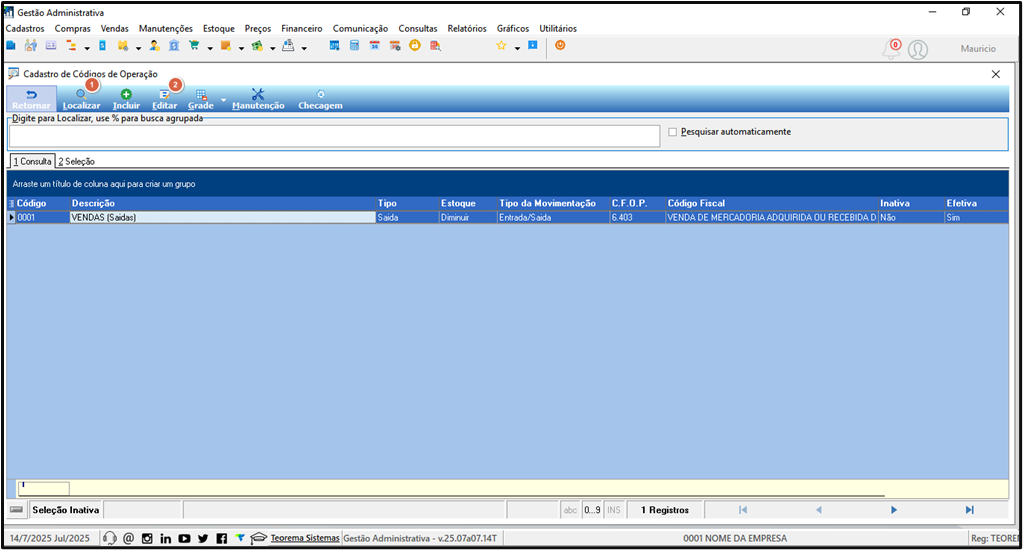Viewport: 1023px width, 550px height.
Task: Expand dropdown beside the shopping cart icon
Action: tap(210, 48)
